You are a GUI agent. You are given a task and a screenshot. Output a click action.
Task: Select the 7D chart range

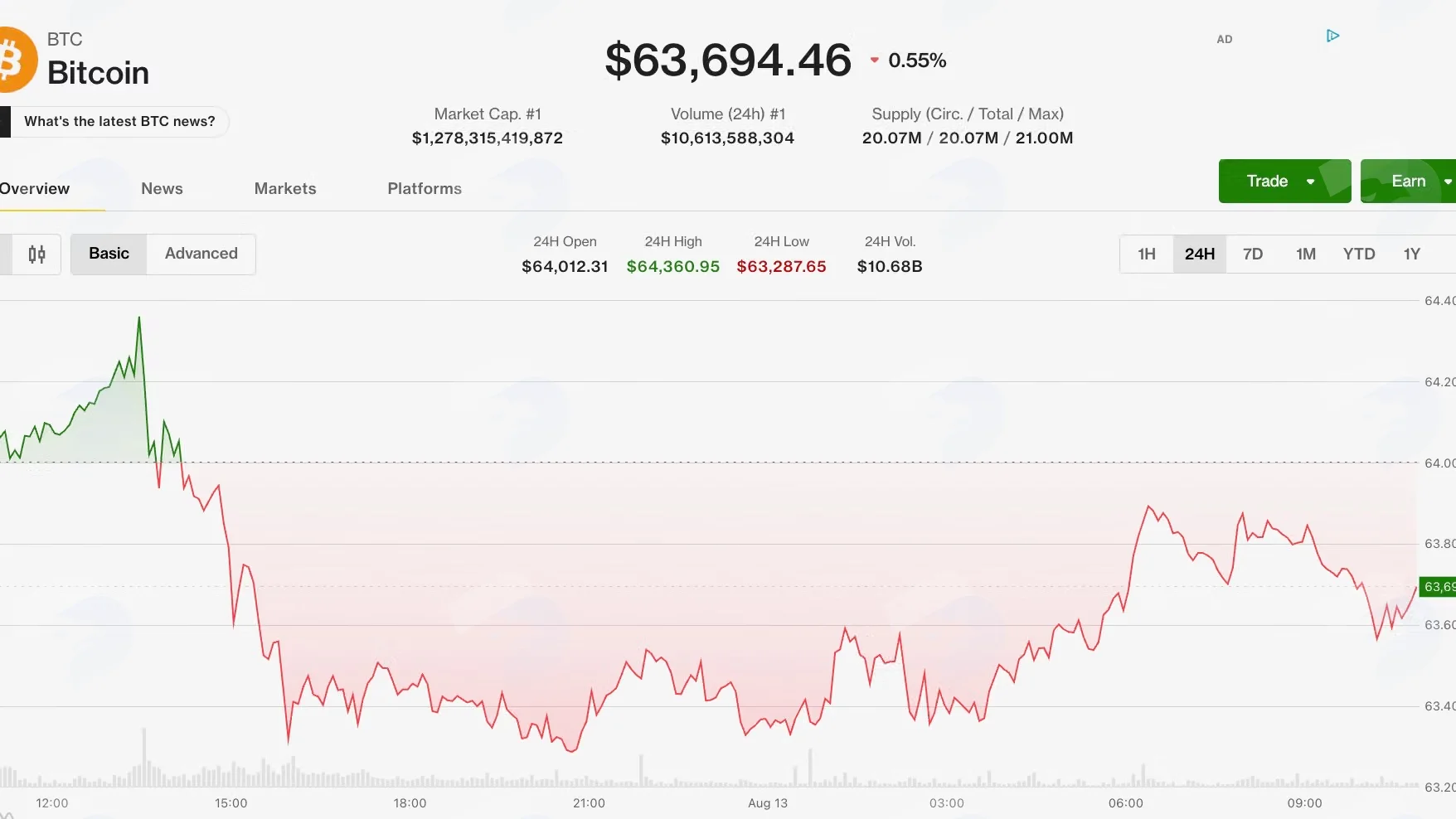pyautogui.click(x=1253, y=254)
